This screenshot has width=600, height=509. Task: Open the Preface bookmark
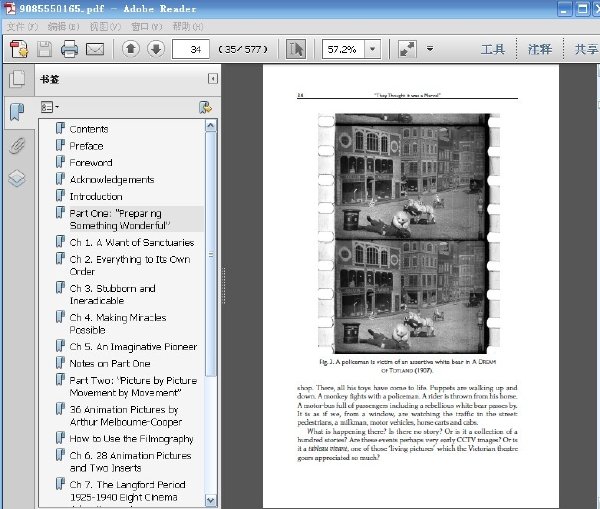(86, 146)
